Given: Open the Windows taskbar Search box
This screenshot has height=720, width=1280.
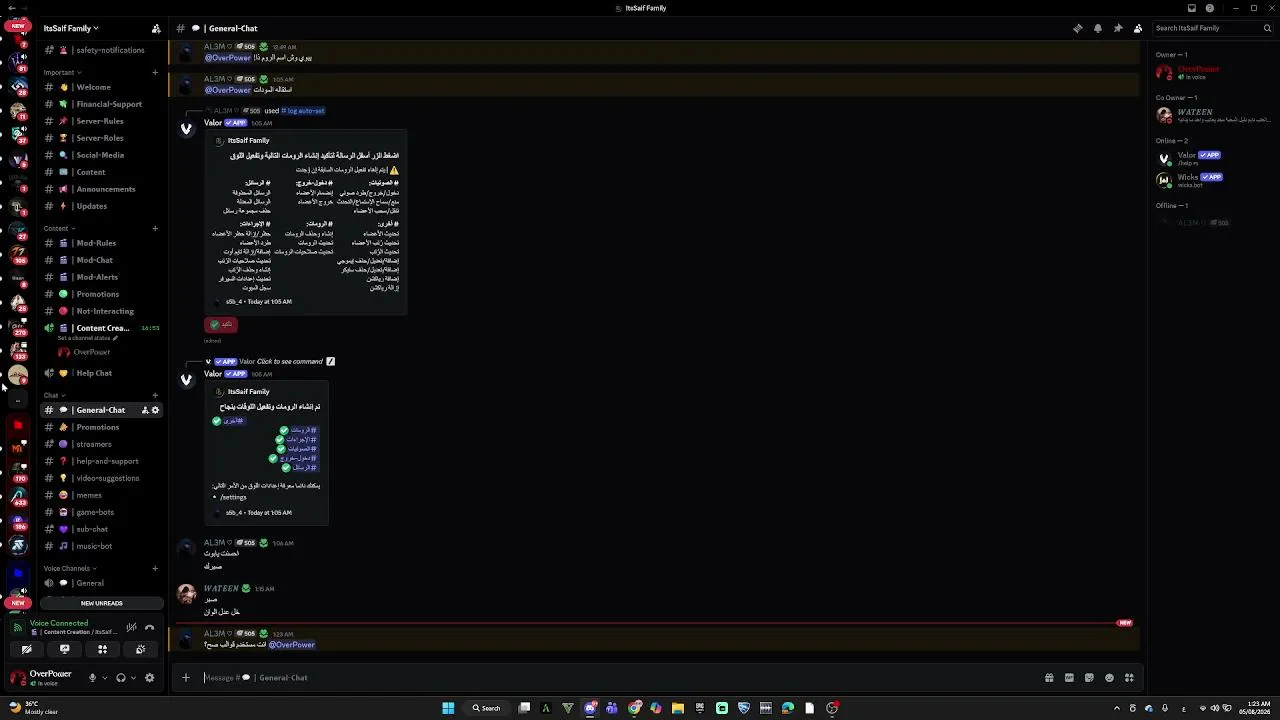Looking at the screenshot, I should 487,708.
